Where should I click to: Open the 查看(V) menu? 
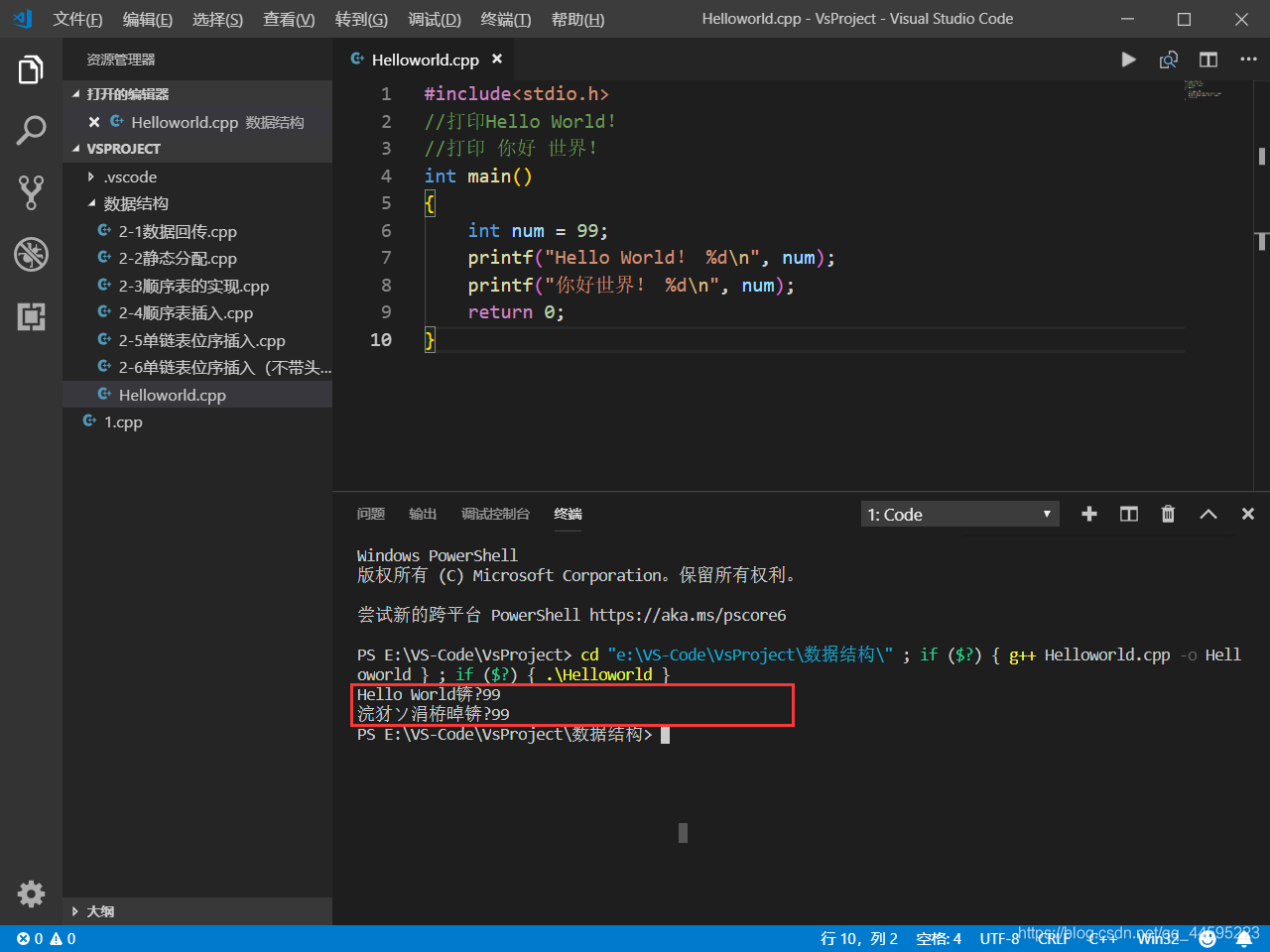pyautogui.click(x=289, y=19)
